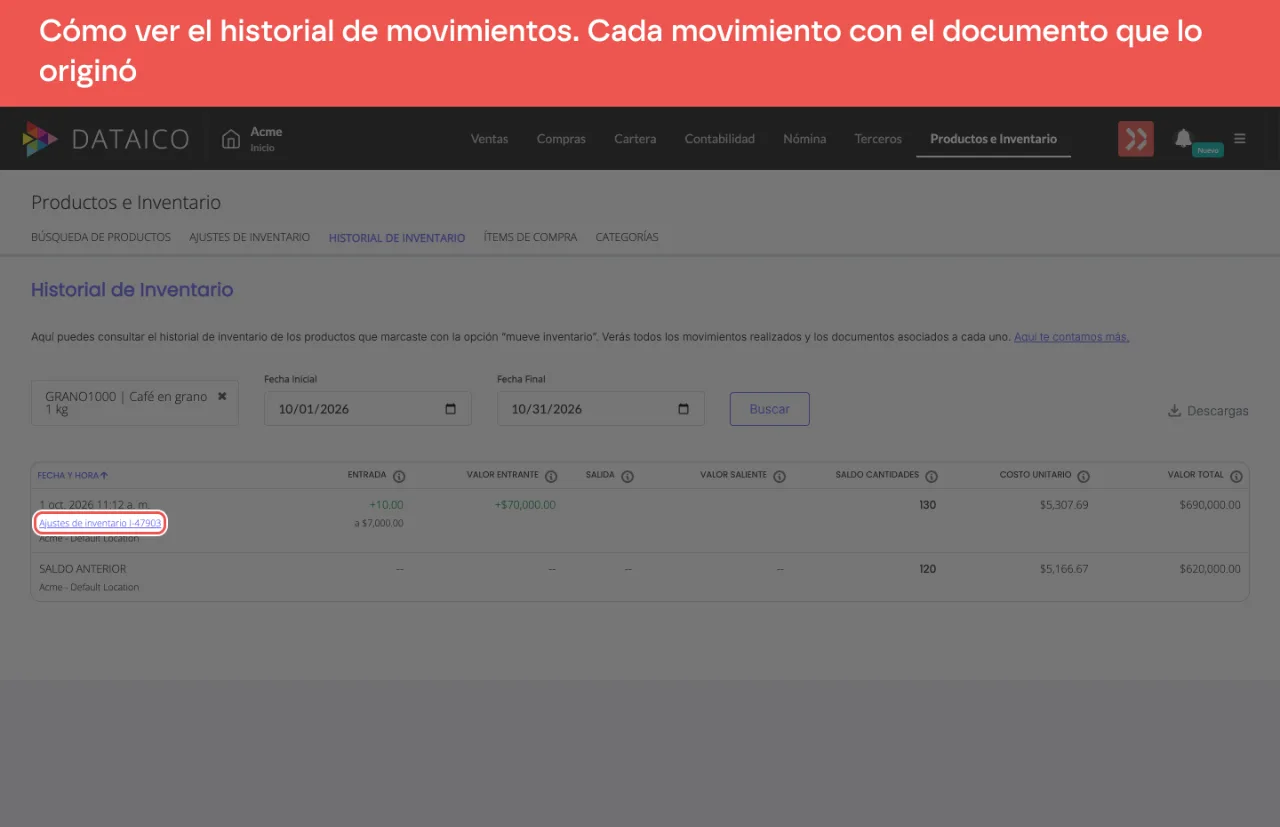The image size is (1280, 827).
Task: Click the GRANO1000 product selector field
Action: (134, 403)
